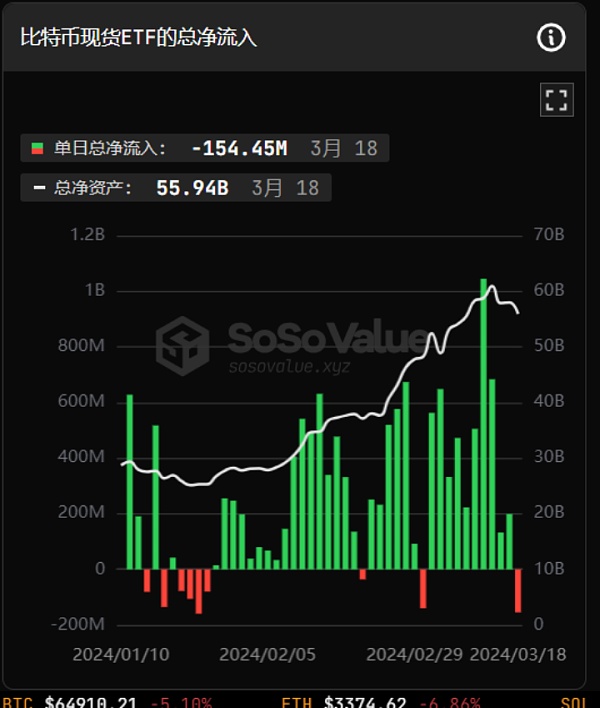The image size is (600, 708).
Task: Click the chart title 比特币现货ETF的总净流入
Action: coord(139,37)
